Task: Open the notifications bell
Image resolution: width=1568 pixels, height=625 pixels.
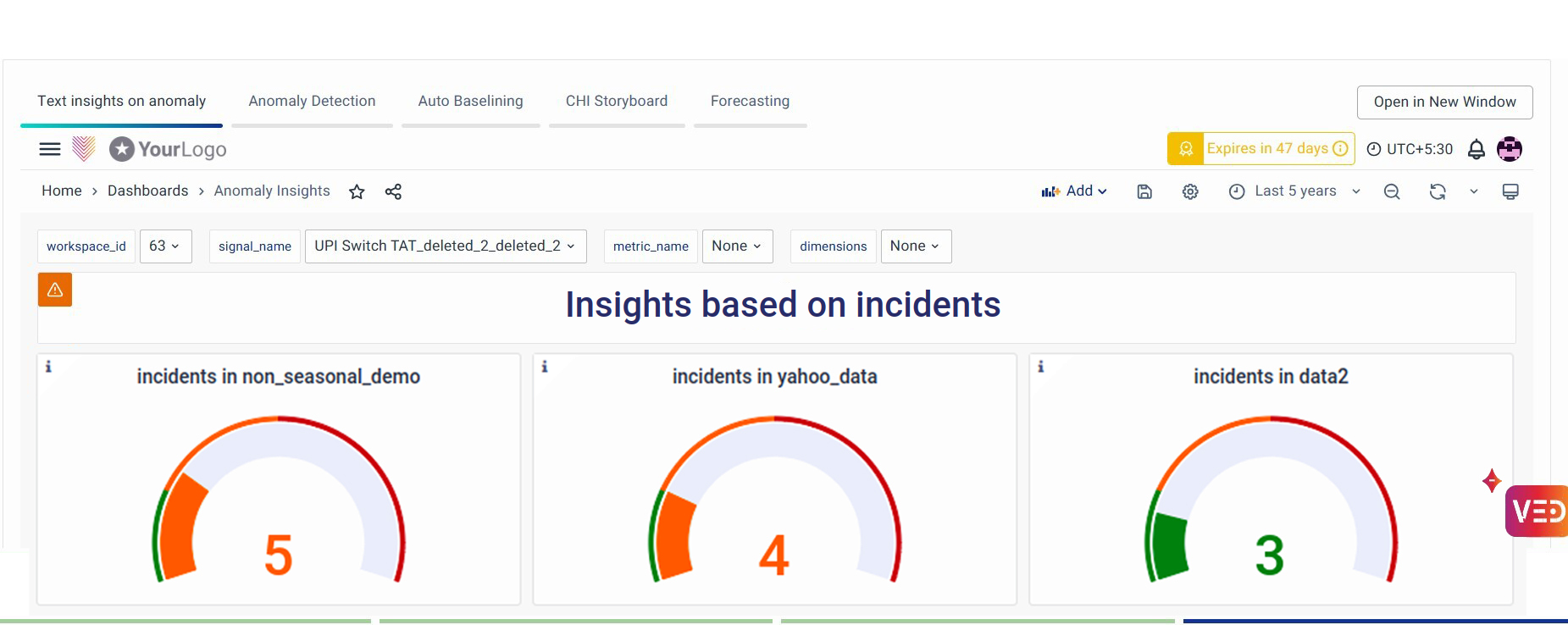Action: (1477, 149)
